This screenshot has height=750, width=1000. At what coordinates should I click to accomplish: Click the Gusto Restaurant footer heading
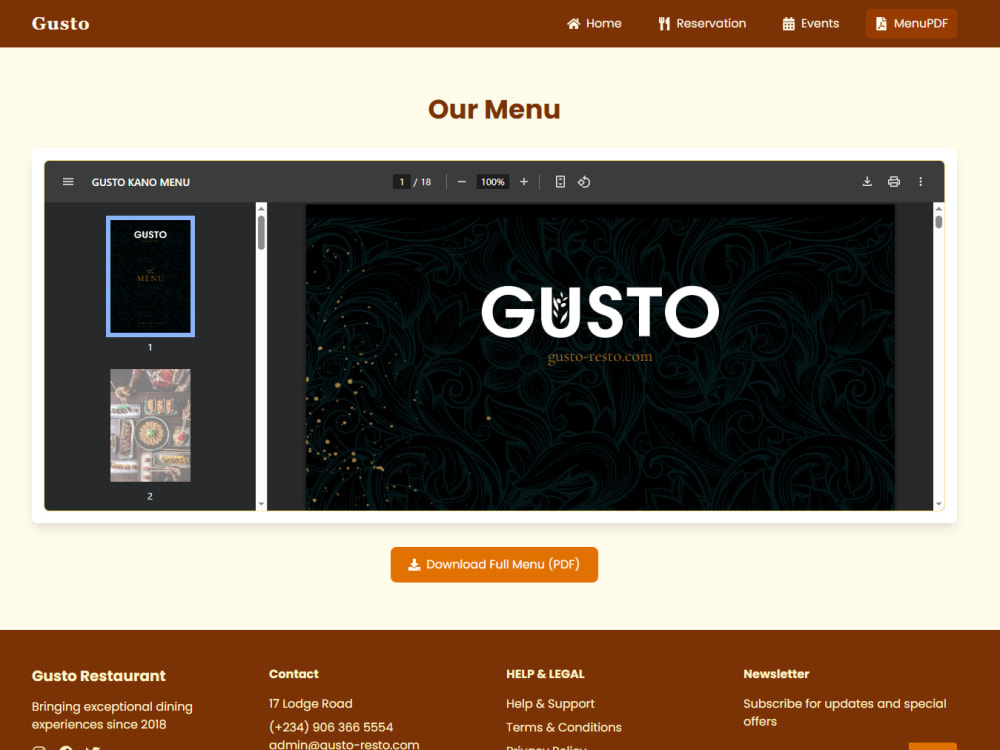click(99, 675)
